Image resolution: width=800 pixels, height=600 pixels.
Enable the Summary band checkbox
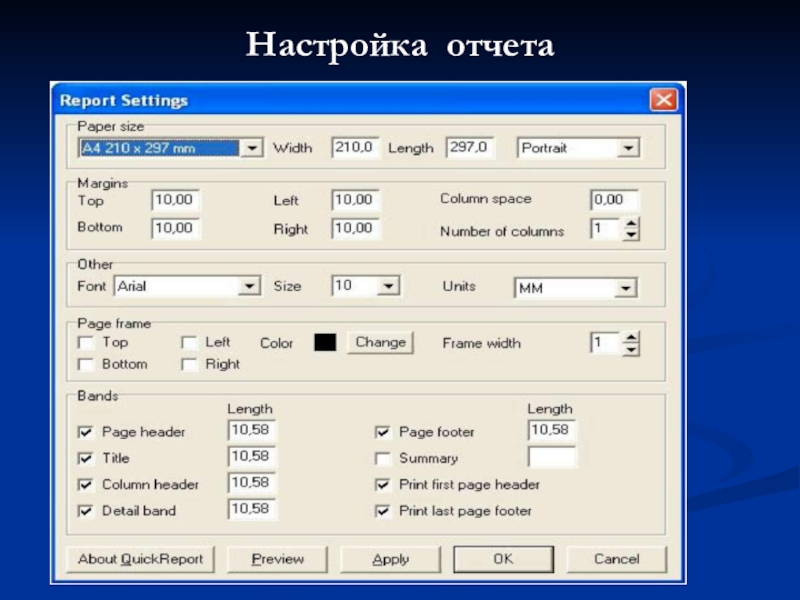point(383,458)
